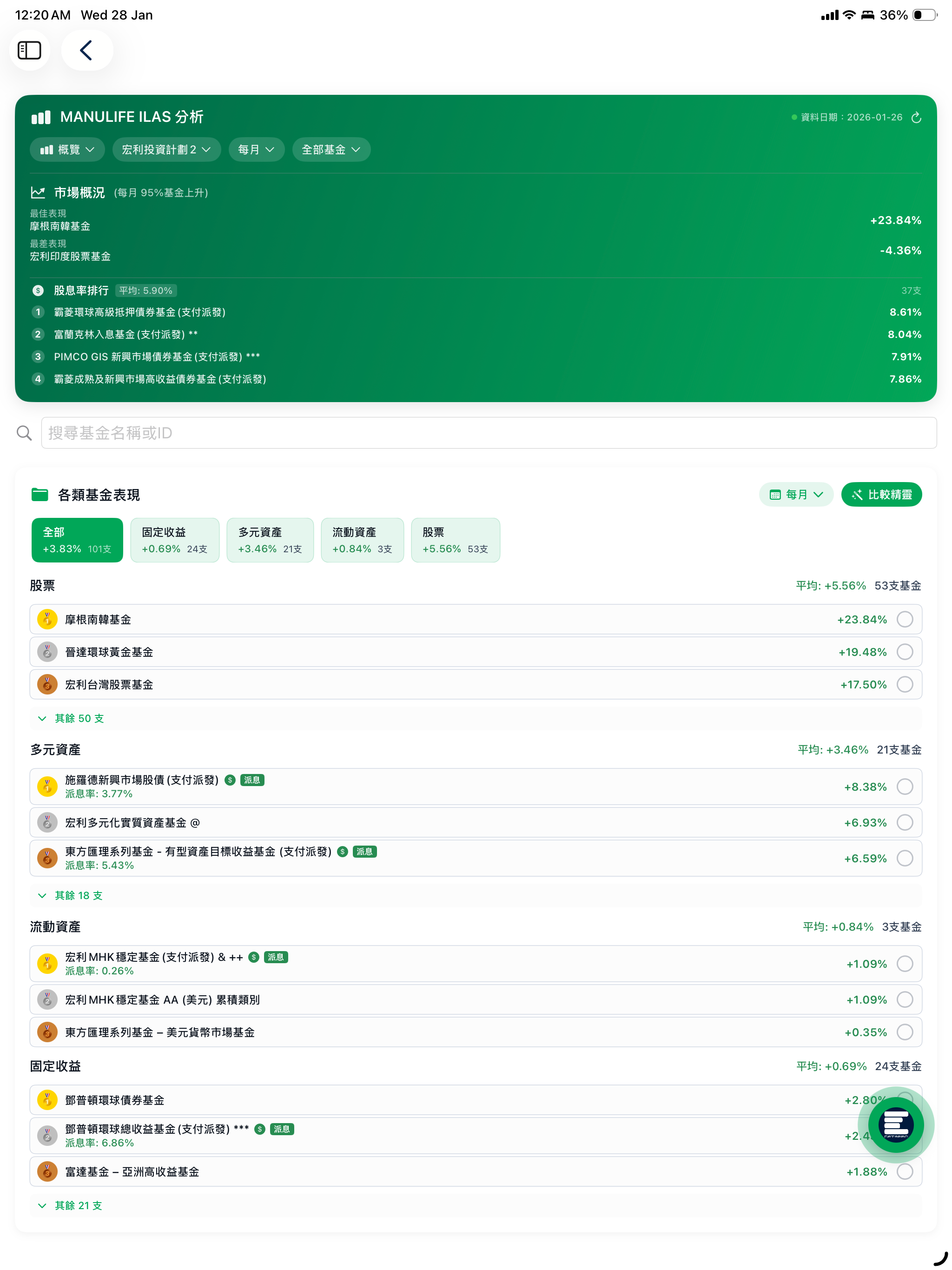
Task: Open 霸菱環球高級抵押債券基金 in dividend ranking
Action: [x=476, y=312]
